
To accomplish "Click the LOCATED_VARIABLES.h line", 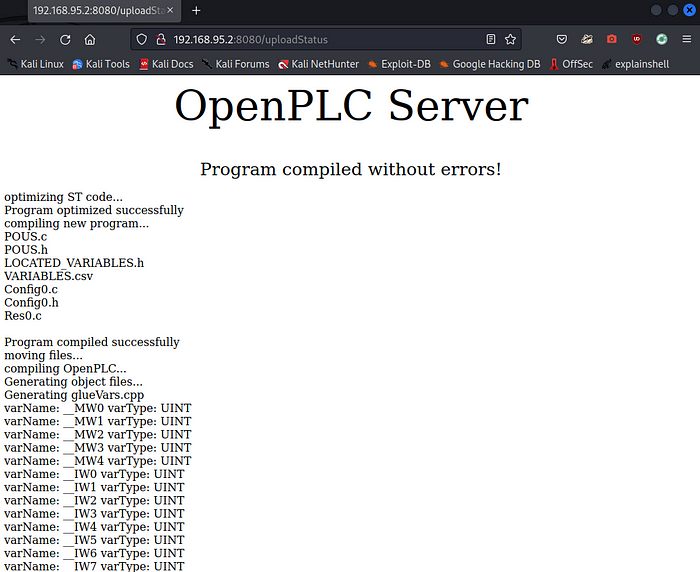I will (74, 263).
